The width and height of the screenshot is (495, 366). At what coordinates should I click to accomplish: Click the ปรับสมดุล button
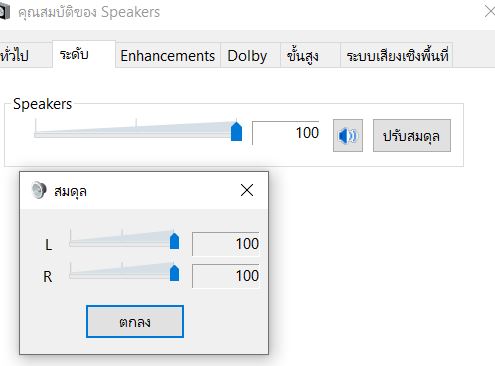click(x=412, y=136)
